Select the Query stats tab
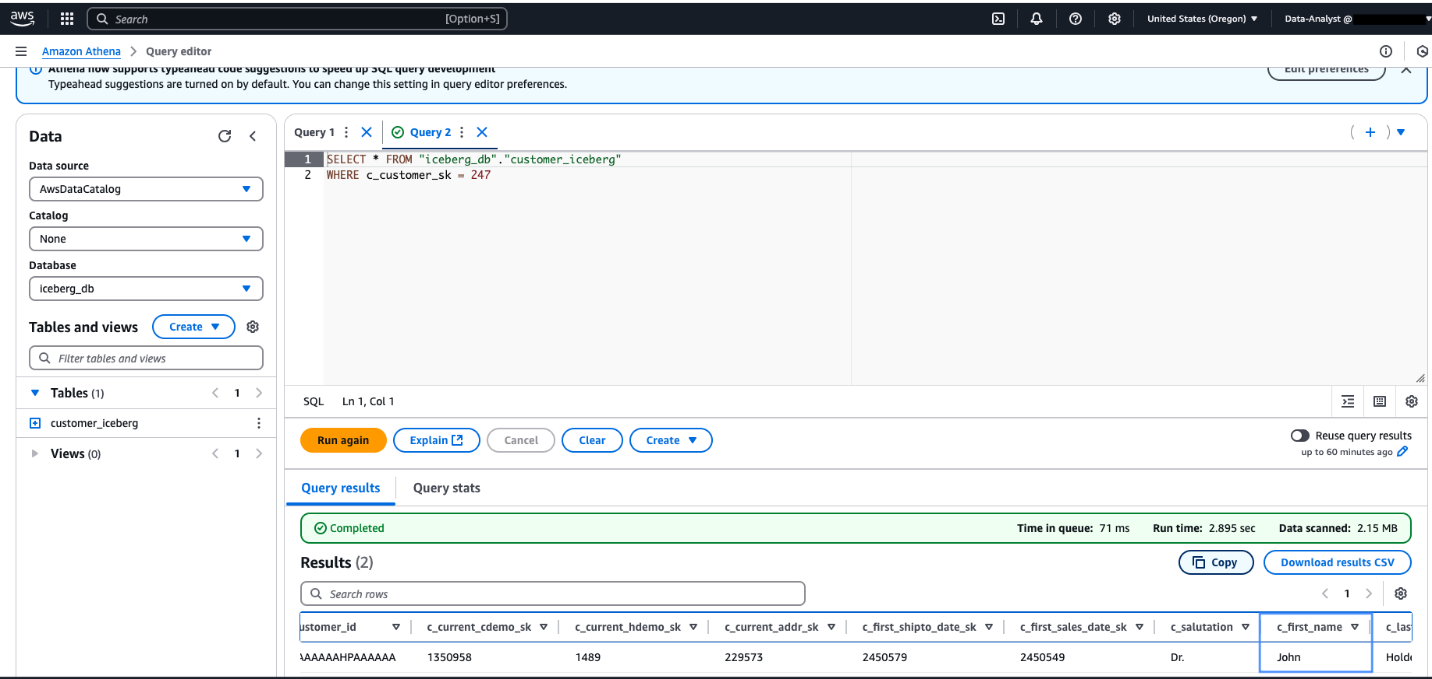 [447, 488]
